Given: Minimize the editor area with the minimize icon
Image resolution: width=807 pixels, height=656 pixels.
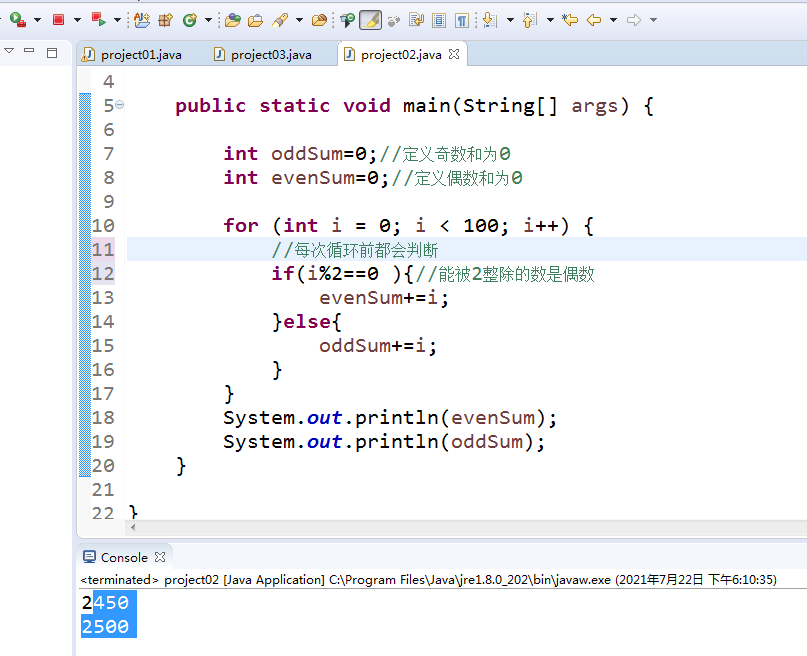Looking at the screenshot, I should coord(28,50).
